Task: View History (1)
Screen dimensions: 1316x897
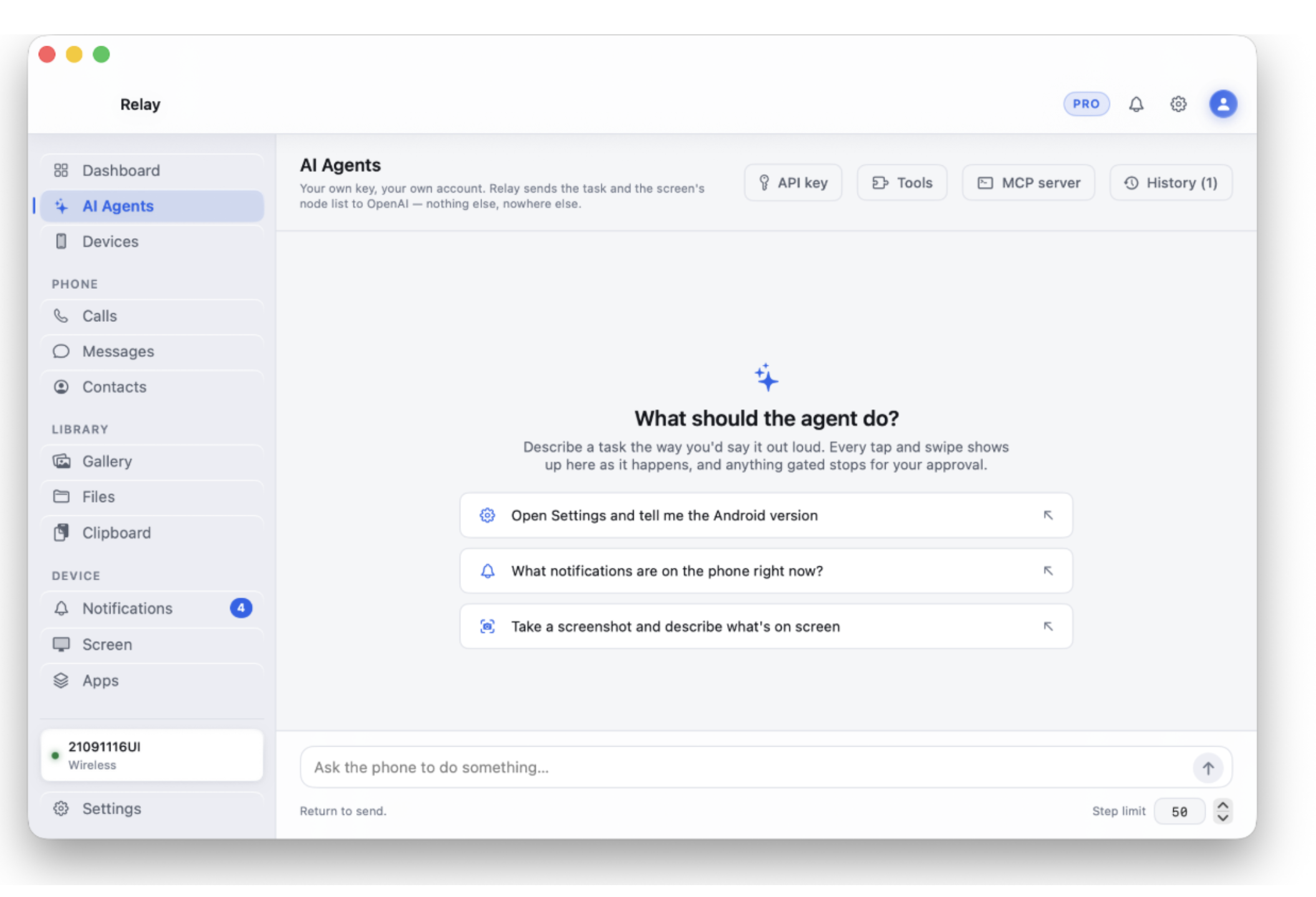Action: pyautogui.click(x=1171, y=183)
